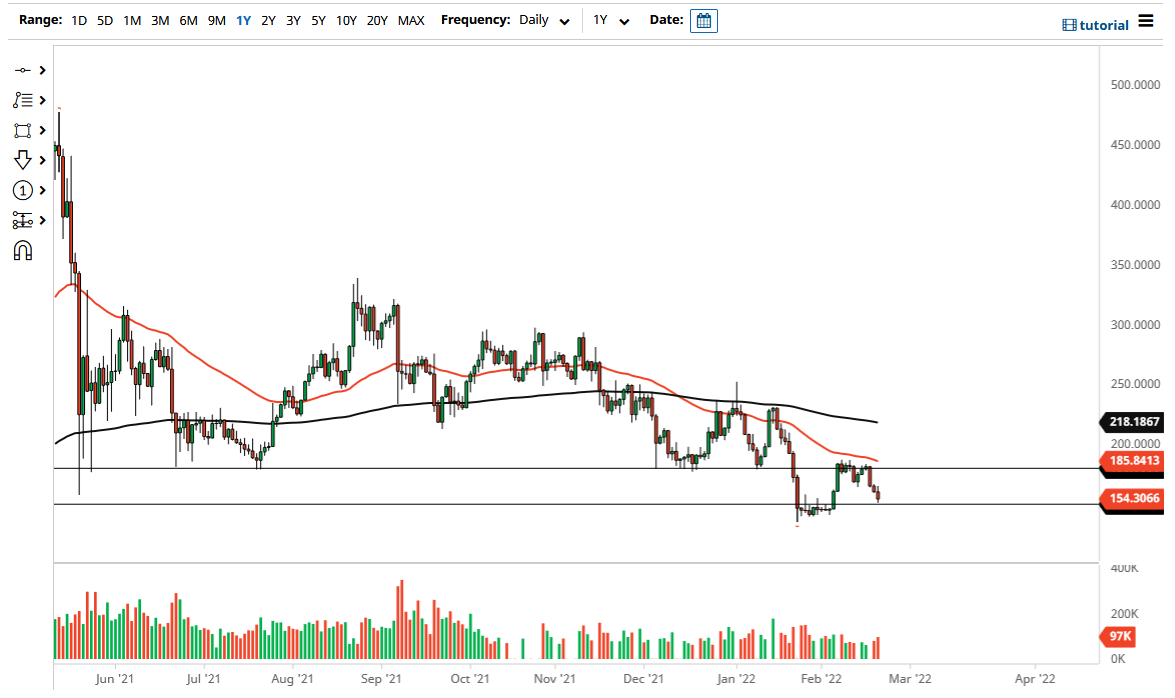Click the 185.8413 red price label
Image resolution: width=1175 pixels, height=698 pixels.
coord(1133,460)
